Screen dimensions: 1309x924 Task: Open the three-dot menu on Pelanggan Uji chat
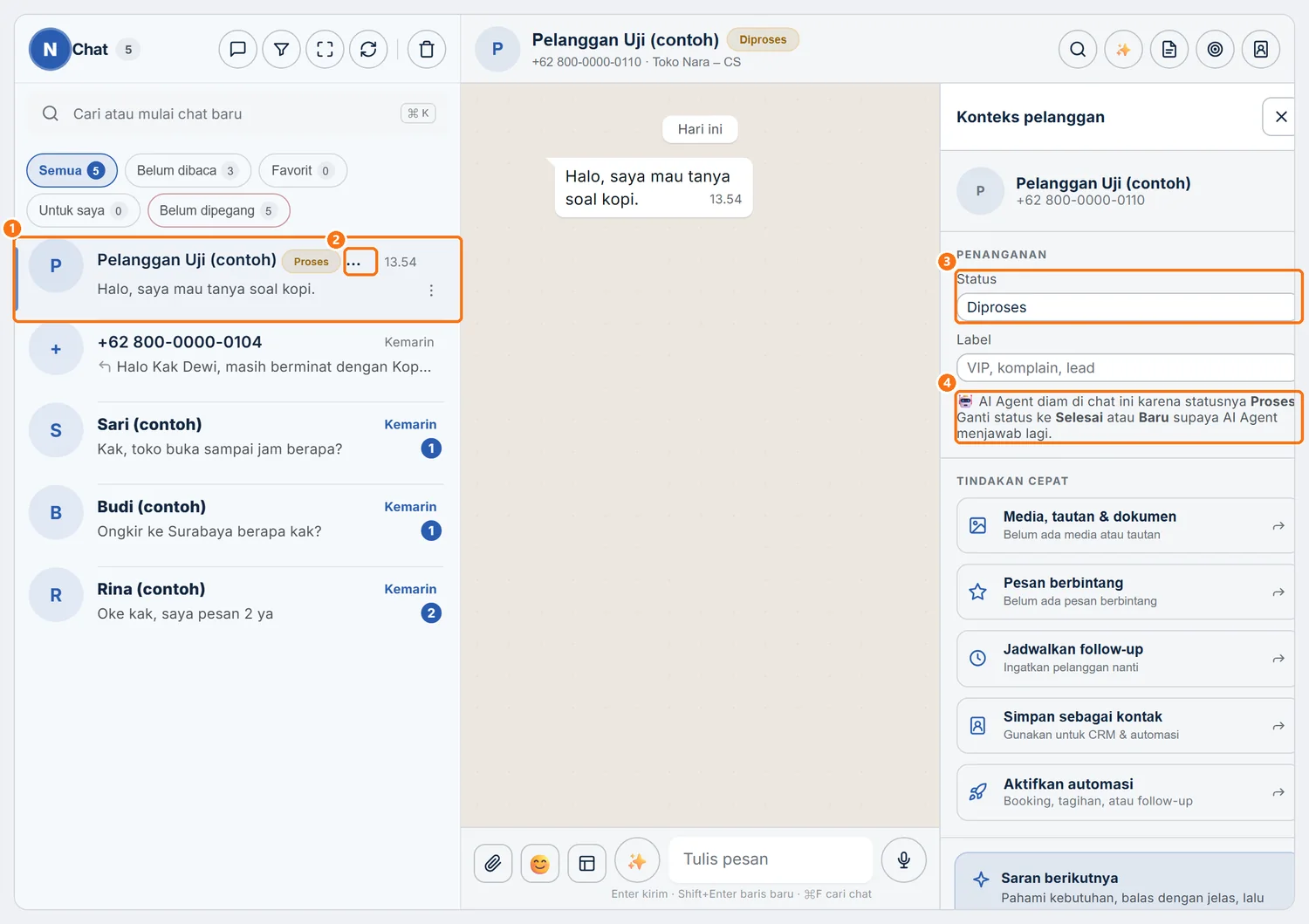pyautogui.click(x=431, y=291)
